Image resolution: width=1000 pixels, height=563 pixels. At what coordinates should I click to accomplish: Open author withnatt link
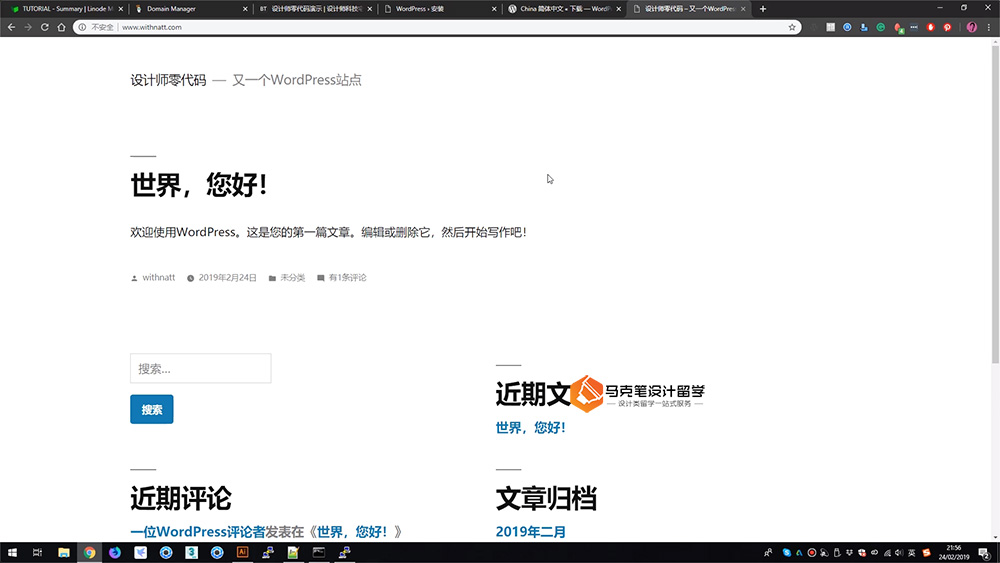point(159,277)
